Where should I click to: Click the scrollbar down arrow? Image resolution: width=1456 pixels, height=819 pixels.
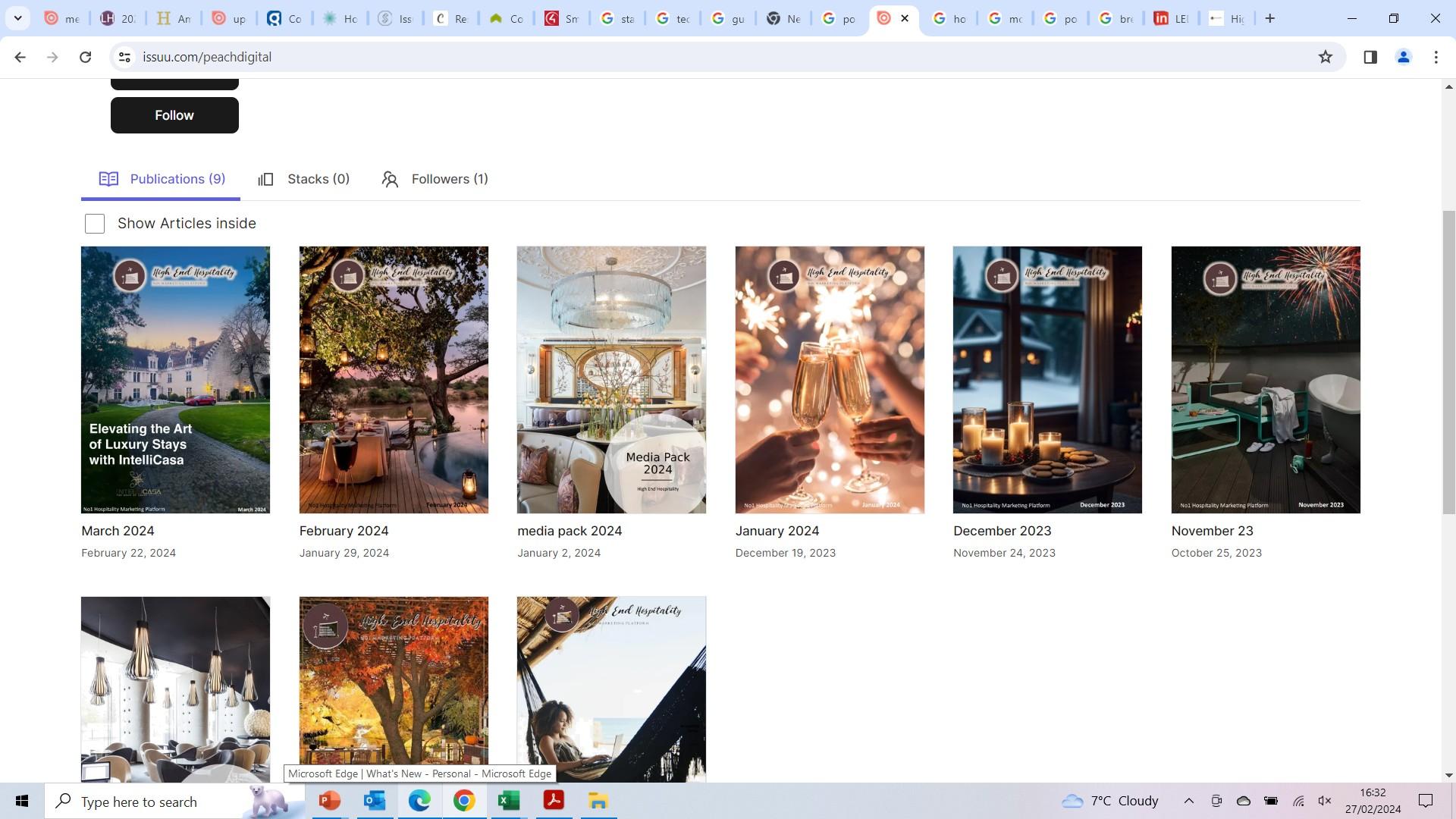tap(1448, 775)
